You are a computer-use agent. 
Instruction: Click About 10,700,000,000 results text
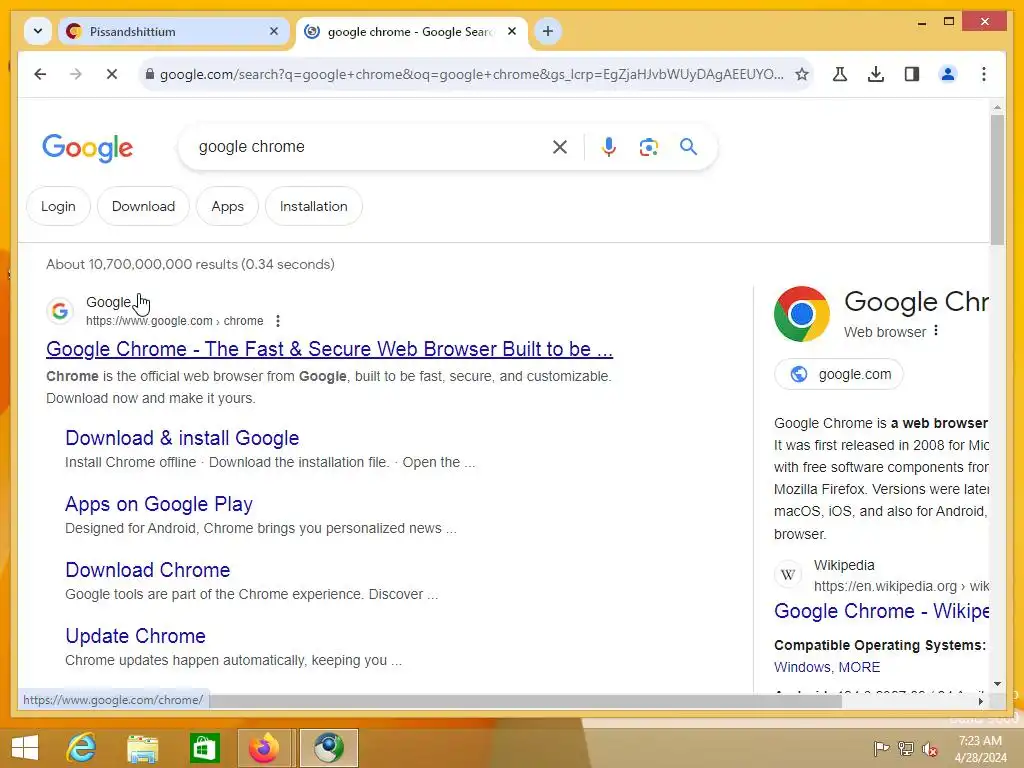click(x=190, y=264)
